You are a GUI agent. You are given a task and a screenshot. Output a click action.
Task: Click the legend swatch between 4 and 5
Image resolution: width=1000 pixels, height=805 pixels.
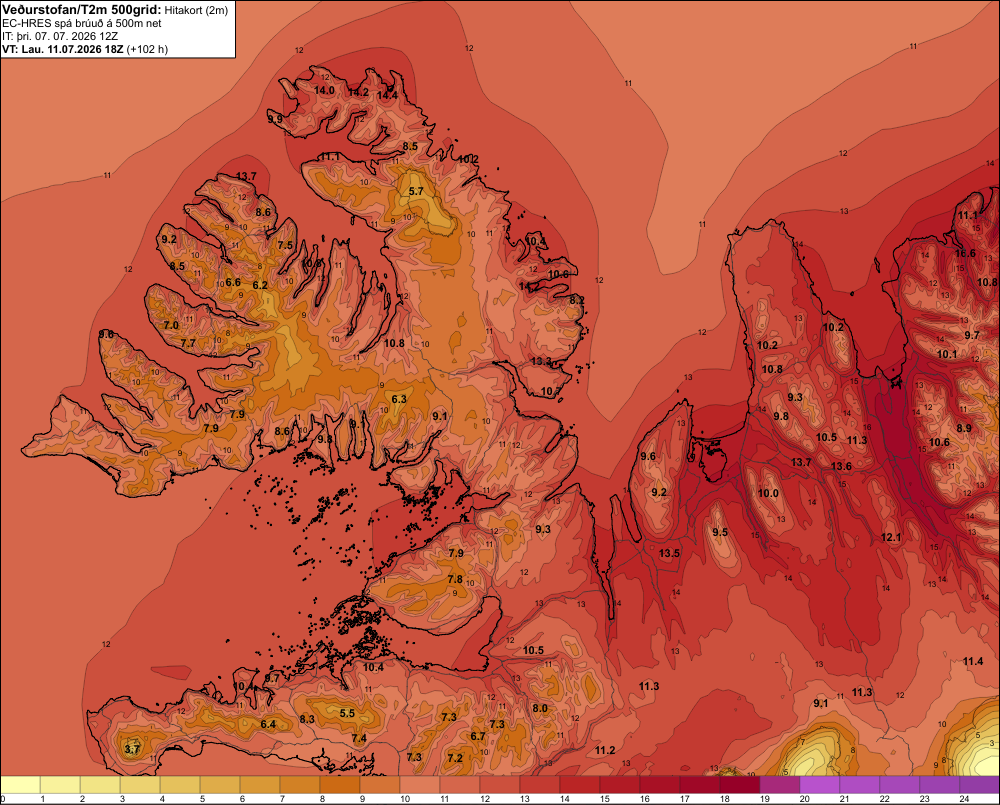click(180, 785)
